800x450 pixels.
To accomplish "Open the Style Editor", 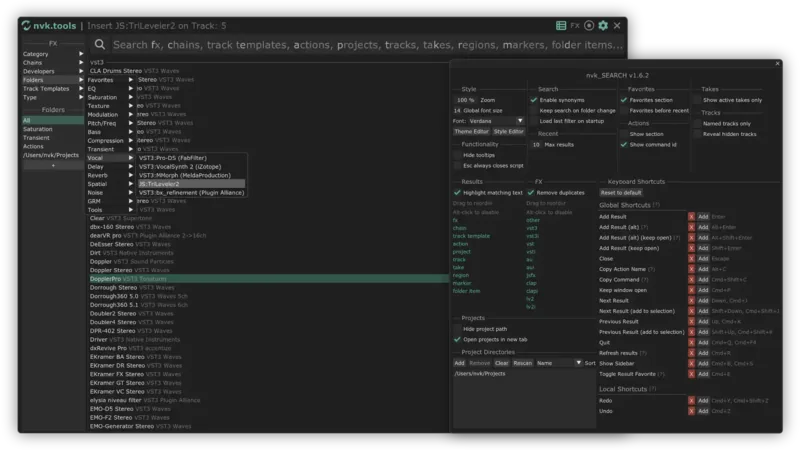I will (x=509, y=132).
